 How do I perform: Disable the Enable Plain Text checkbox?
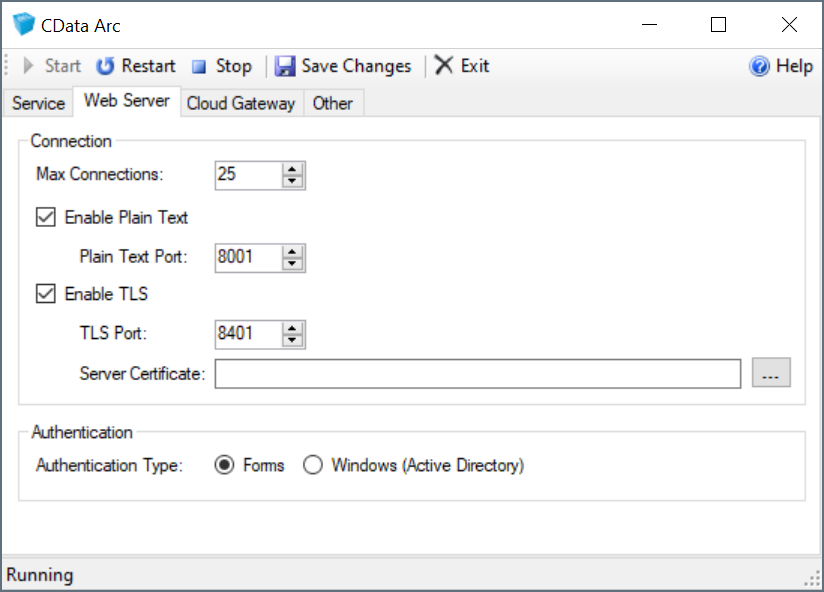pos(46,217)
